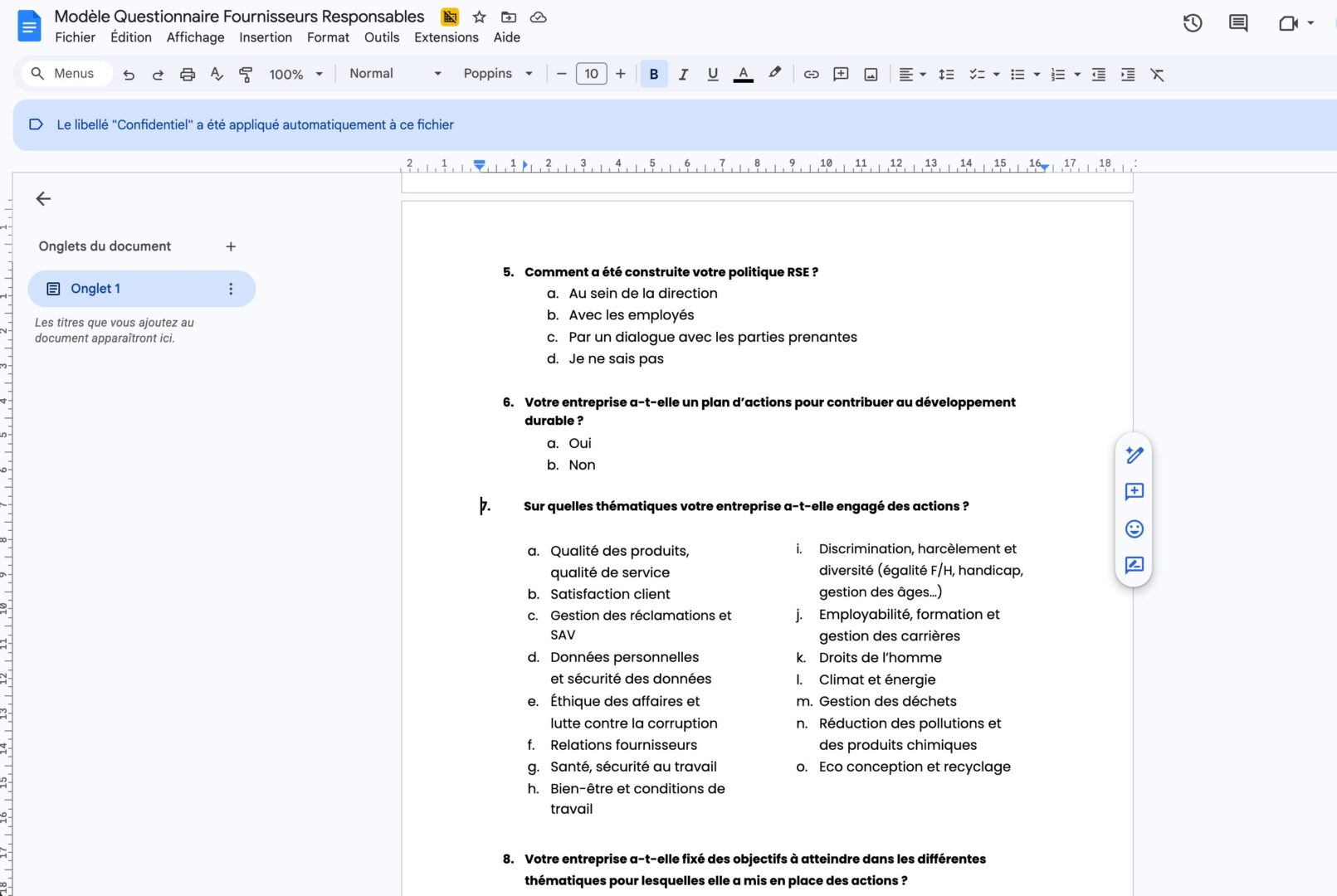Start a video call from camera icon
This screenshot has width=1337, height=896.
pos(1288,23)
